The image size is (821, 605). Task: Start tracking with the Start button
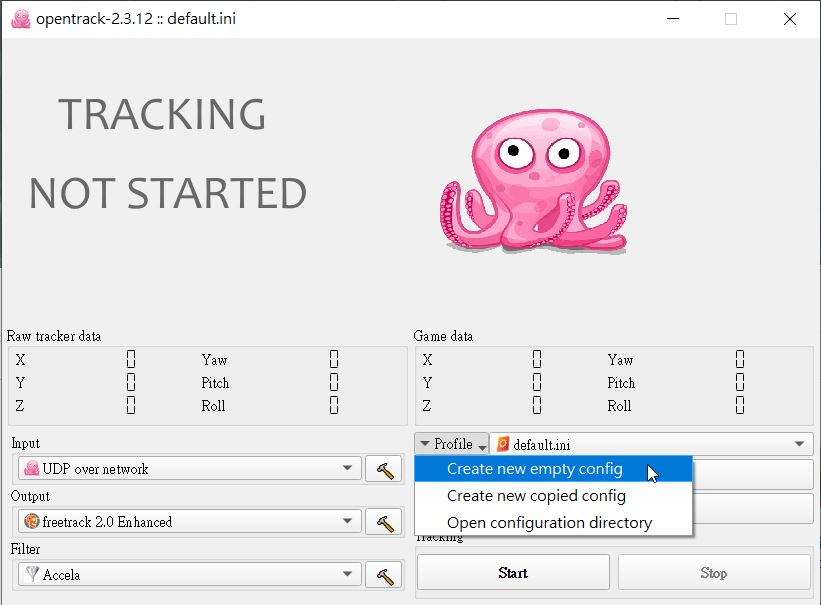click(513, 573)
